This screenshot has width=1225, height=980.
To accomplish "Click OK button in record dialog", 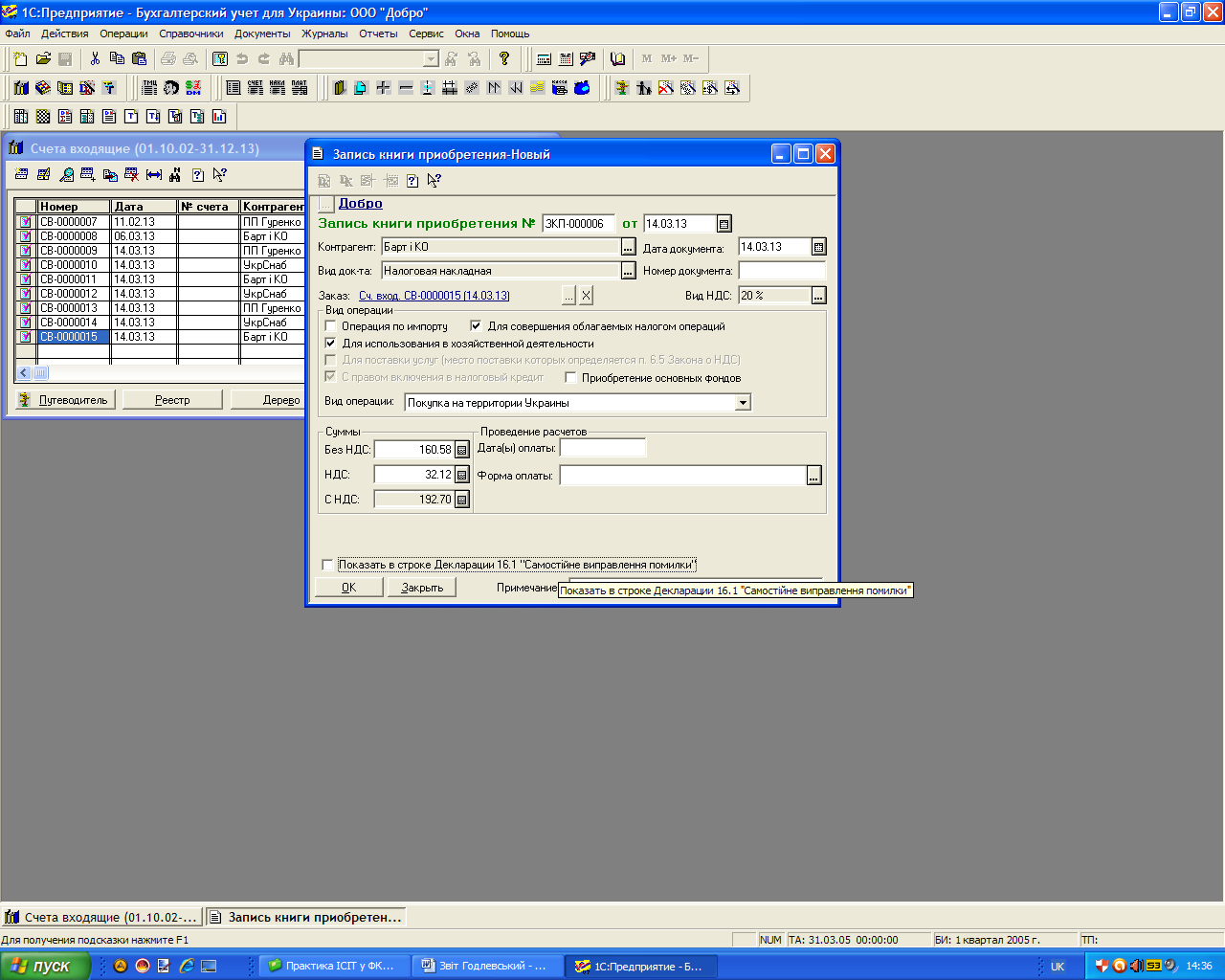I will (349, 588).
